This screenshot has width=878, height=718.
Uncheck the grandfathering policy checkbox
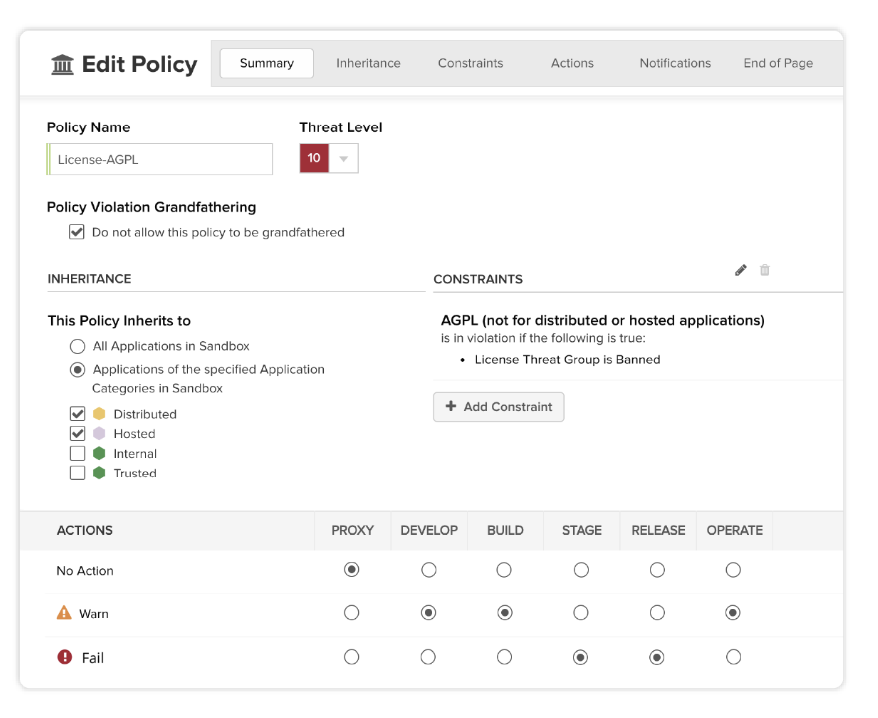tap(76, 232)
